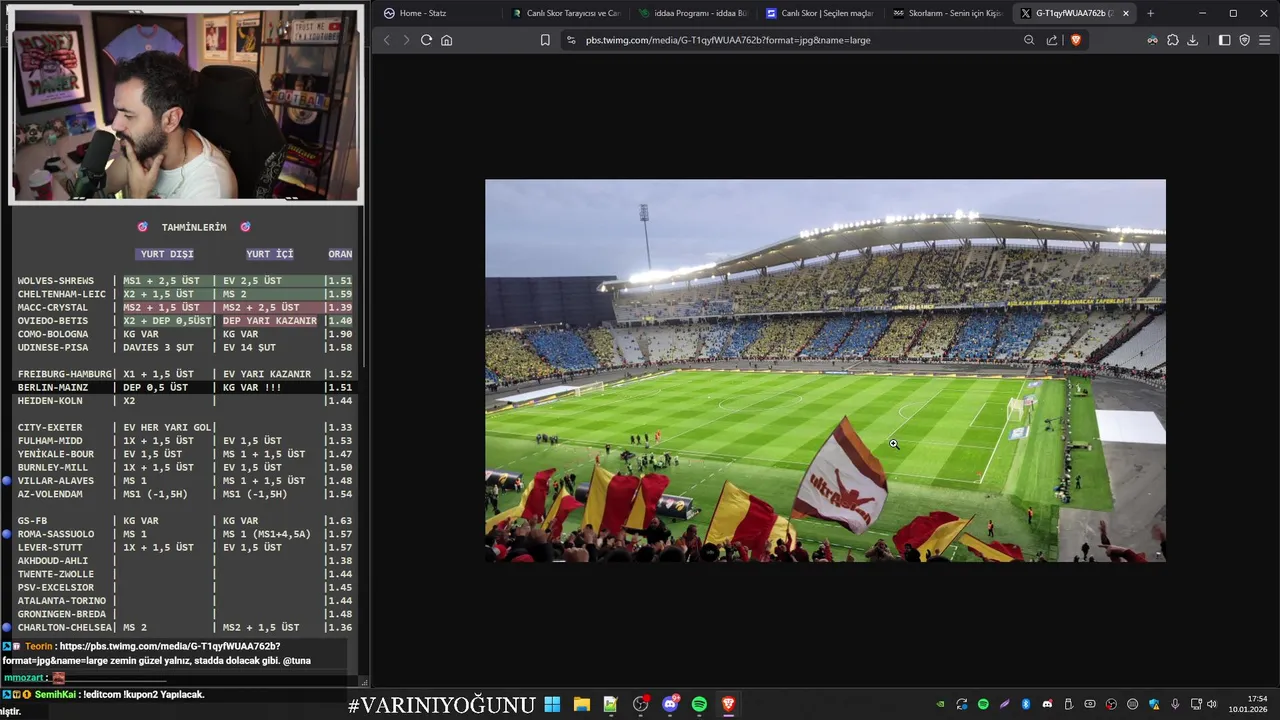Close the G-T1qyfWUAA762b tab
1280x720 pixels.
click(x=1126, y=13)
